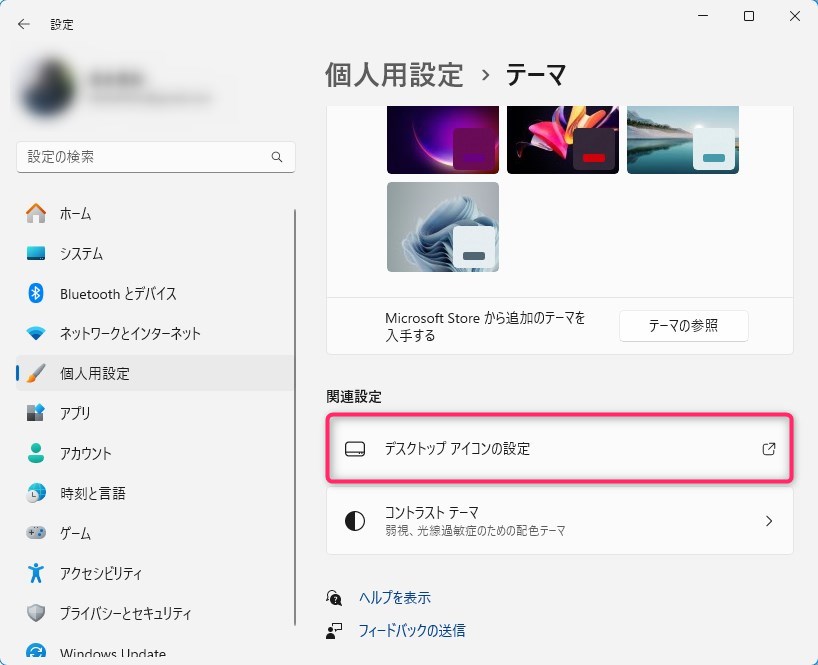Viewport: 818px width, 665px height.
Task: Expand コントラスト テーマ with the chevron arrow
Action: 768,521
